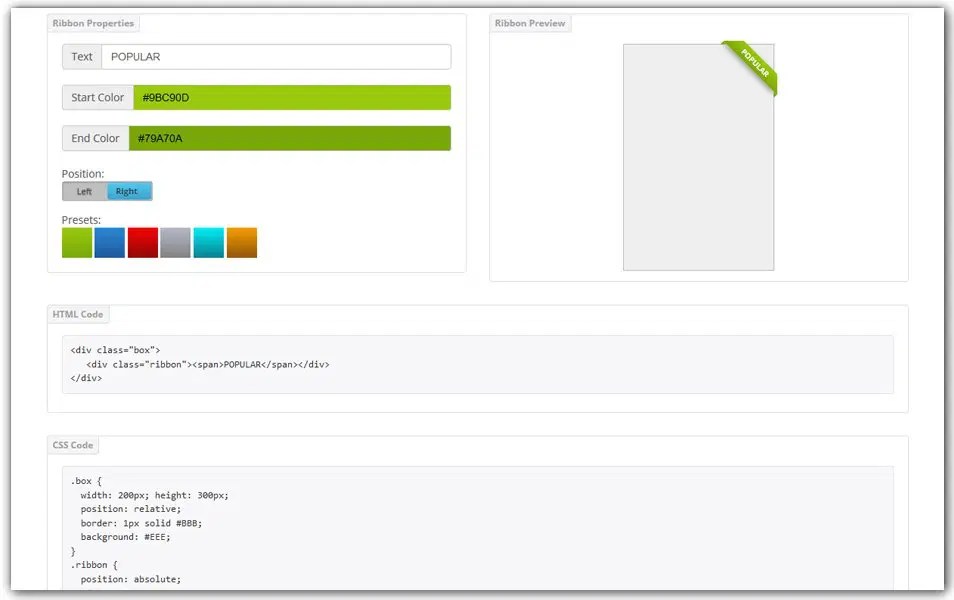Select the blue preset swatch
The width and height of the screenshot is (954, 600).
click(110, 242)
